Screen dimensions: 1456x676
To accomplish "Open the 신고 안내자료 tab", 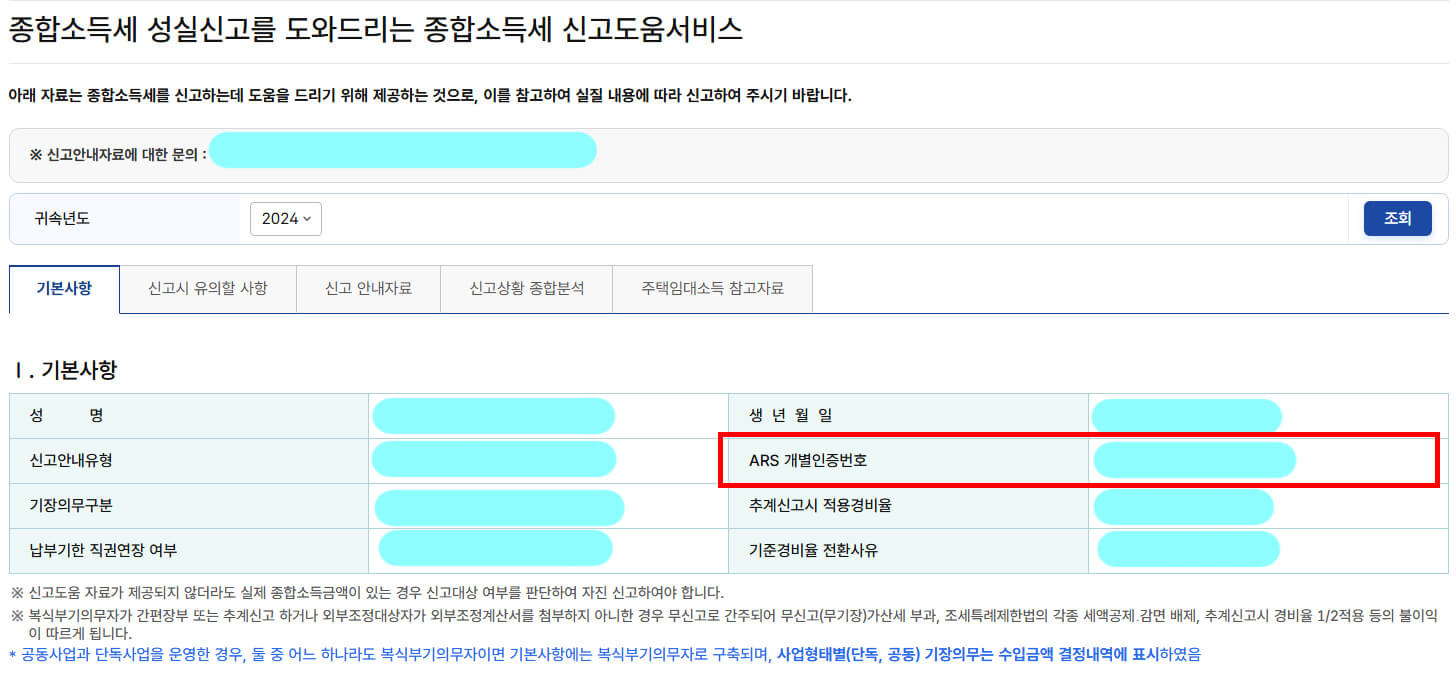I will (x=368, y=289).
